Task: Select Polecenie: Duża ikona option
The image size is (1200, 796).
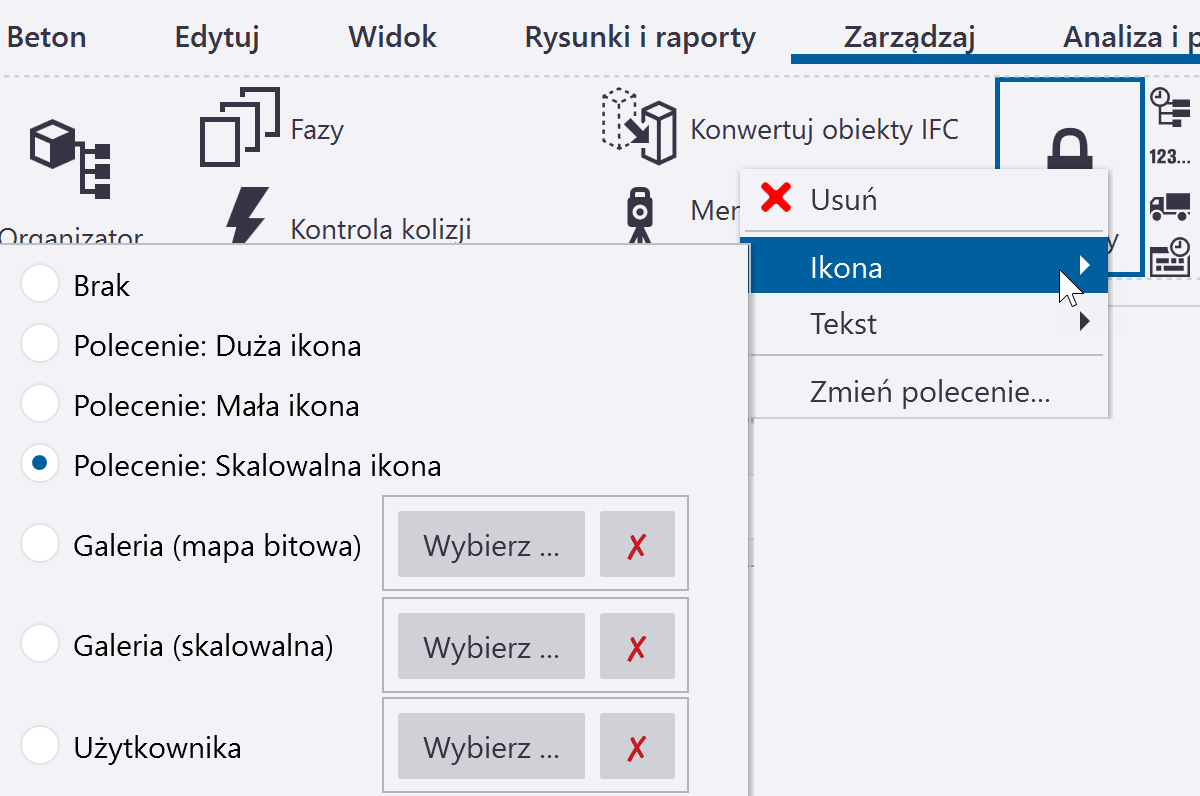Action: tap(40, 346)
